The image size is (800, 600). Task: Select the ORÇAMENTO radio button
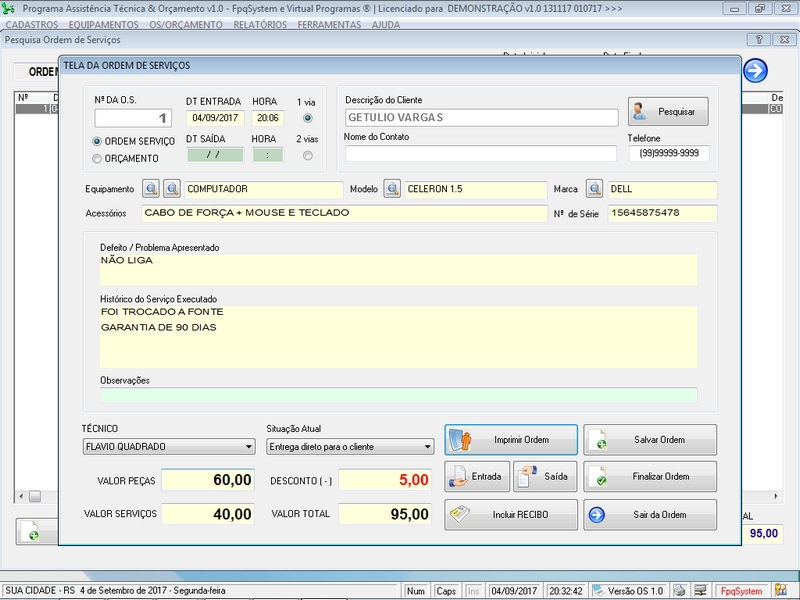(96, 159)
